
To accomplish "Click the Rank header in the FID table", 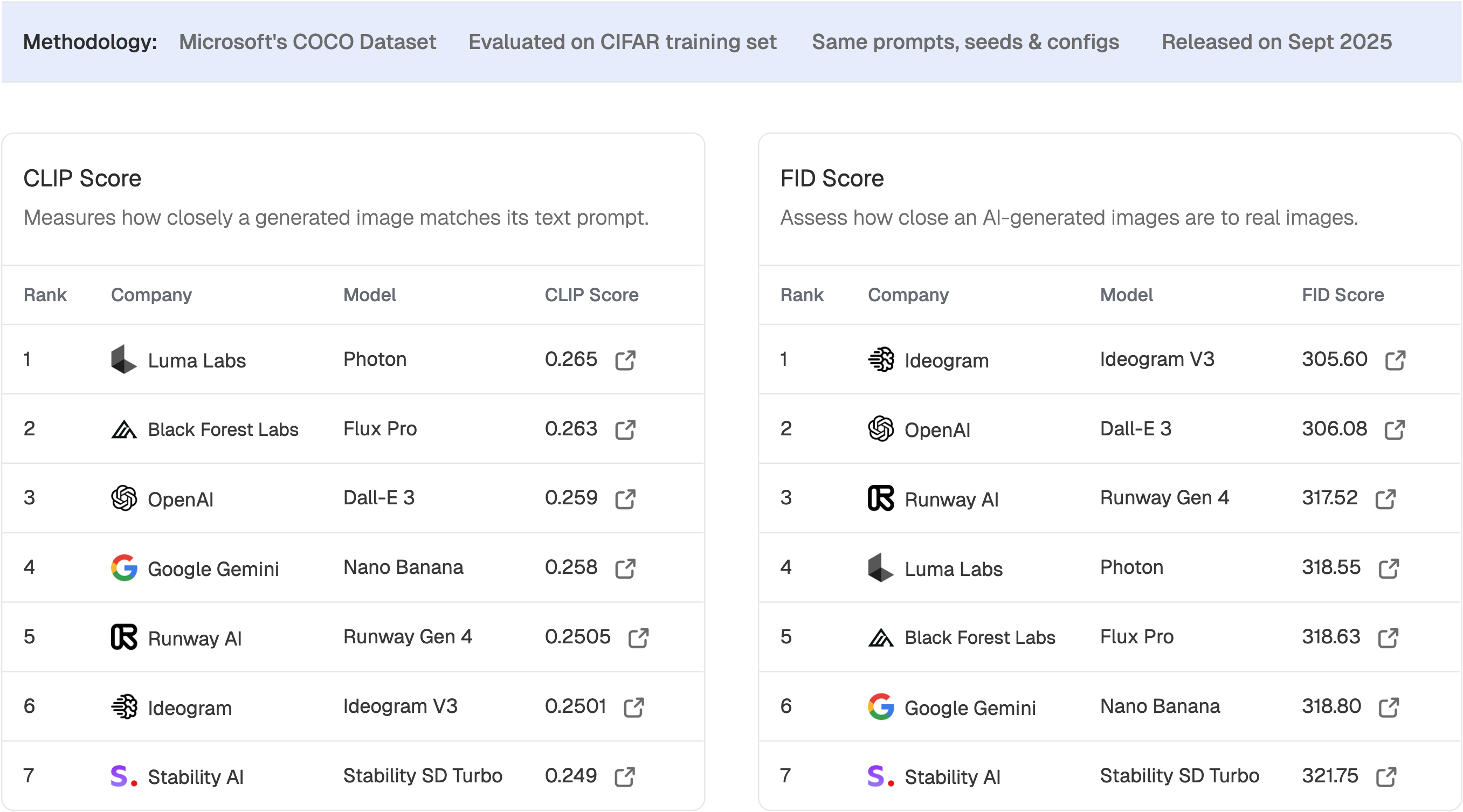I will 802,295.
